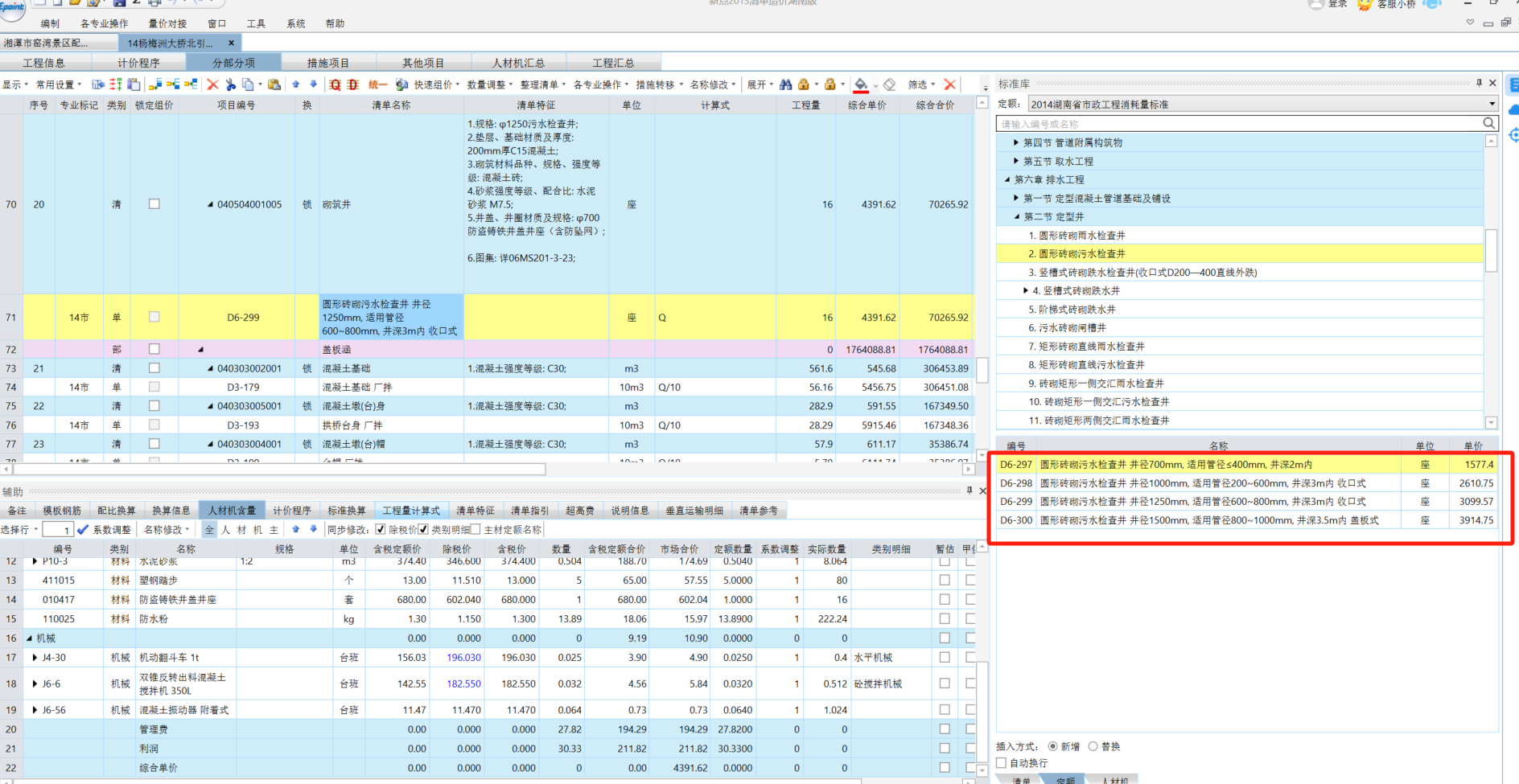Click the scissors cut icon

pyautogui.click(x=231, y=84)
